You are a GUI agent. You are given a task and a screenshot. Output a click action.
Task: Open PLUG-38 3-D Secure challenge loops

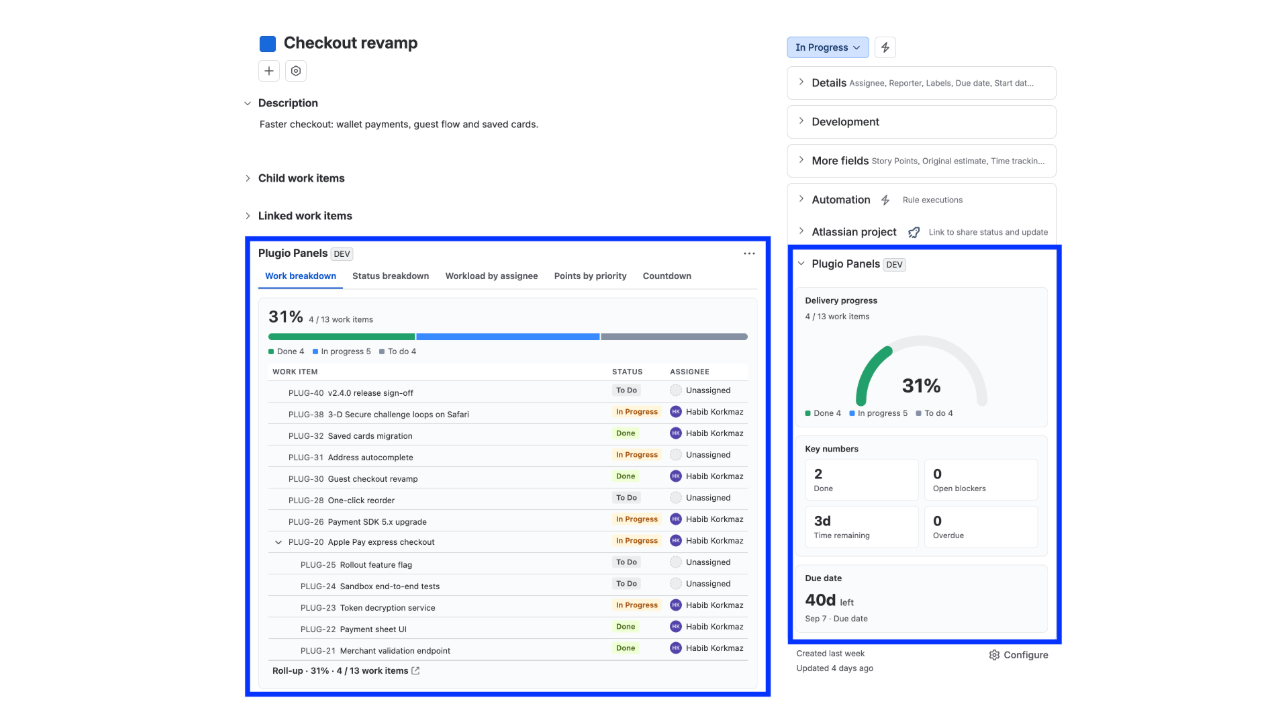pos(378,414)
